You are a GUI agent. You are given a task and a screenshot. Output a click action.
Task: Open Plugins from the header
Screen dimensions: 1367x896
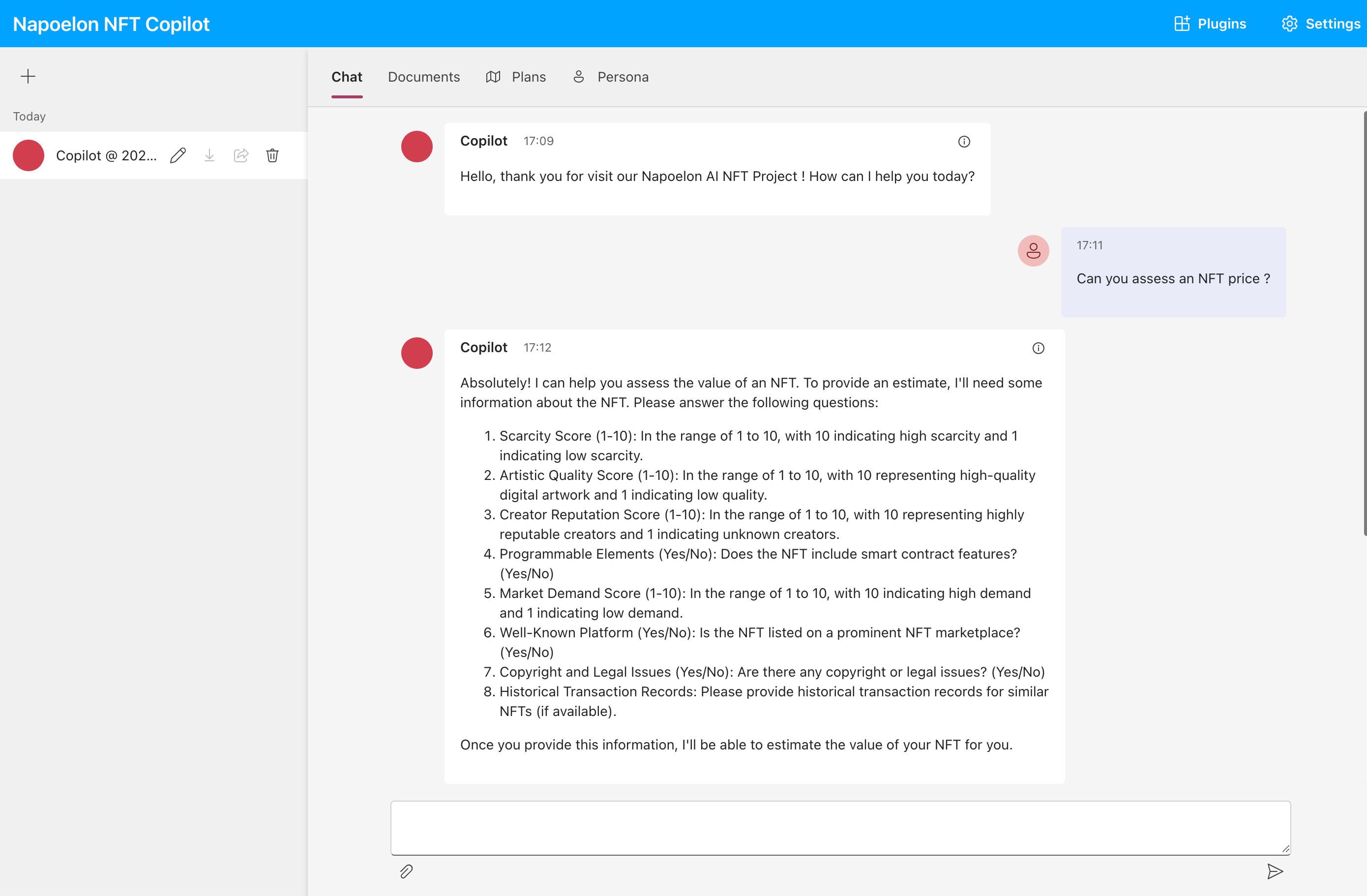point(1210,24)
